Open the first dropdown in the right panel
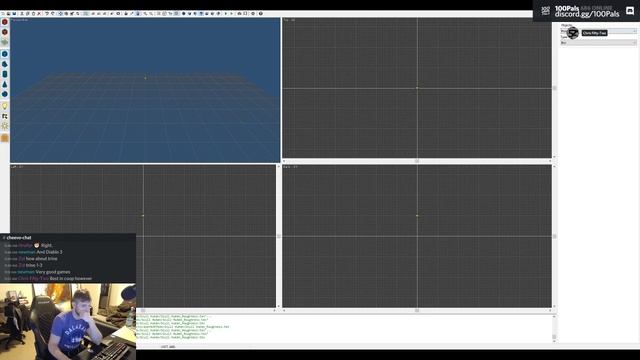 (x=598, y=31)
